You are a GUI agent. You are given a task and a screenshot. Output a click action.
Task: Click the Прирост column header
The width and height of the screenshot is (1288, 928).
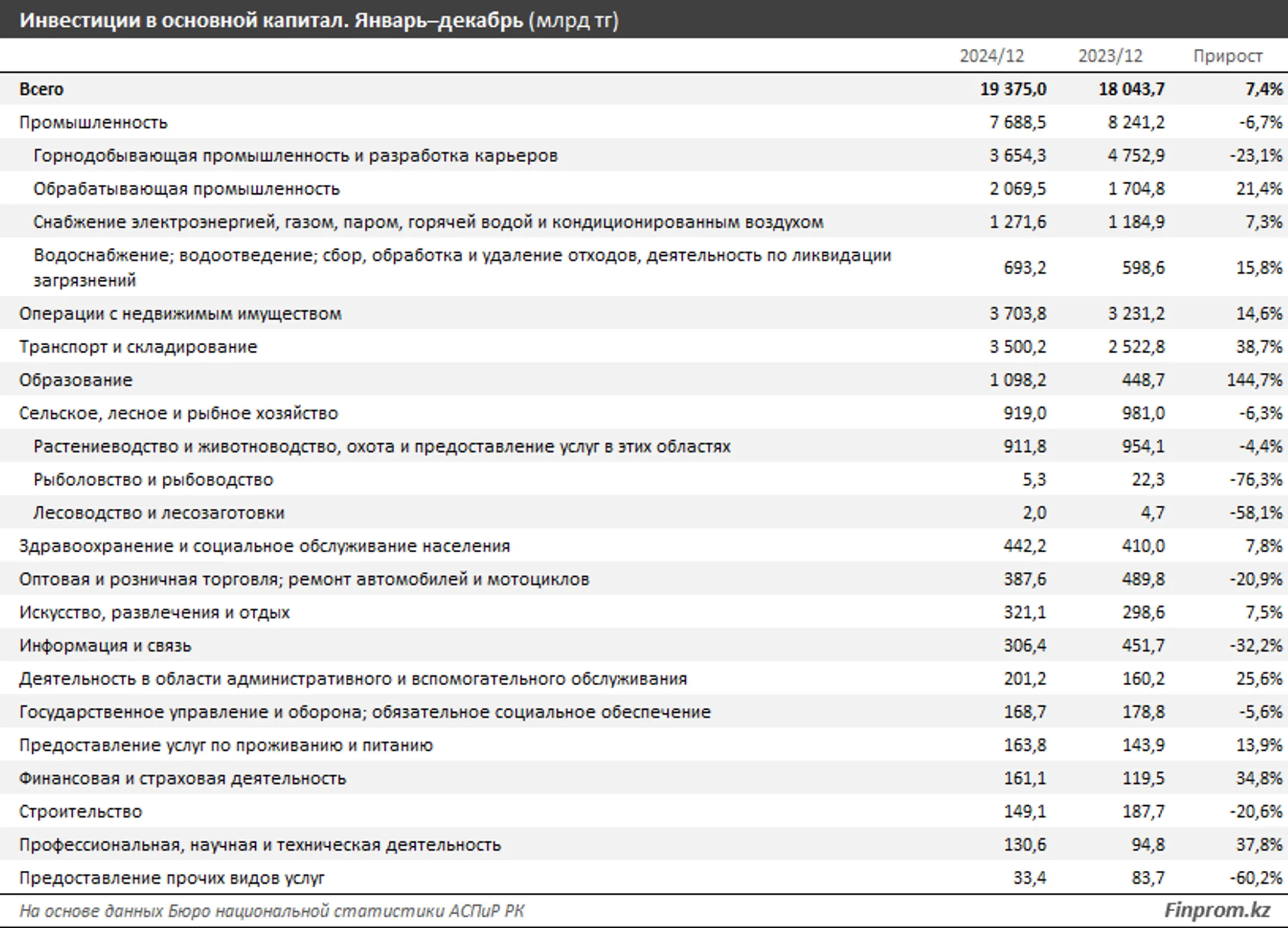[x=1227, y=56]
